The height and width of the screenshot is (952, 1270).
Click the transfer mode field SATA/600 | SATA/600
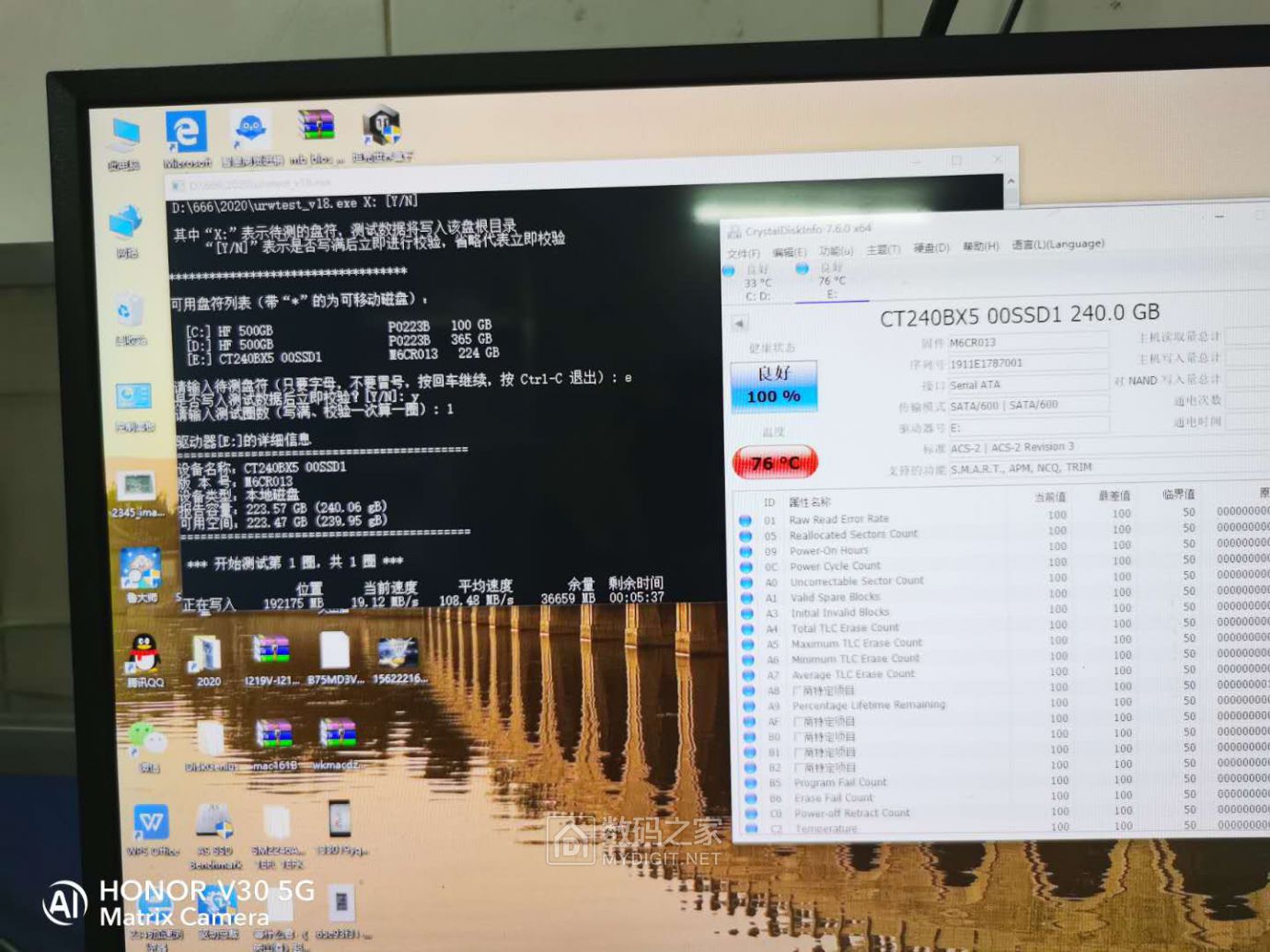tap(1028, 405)
